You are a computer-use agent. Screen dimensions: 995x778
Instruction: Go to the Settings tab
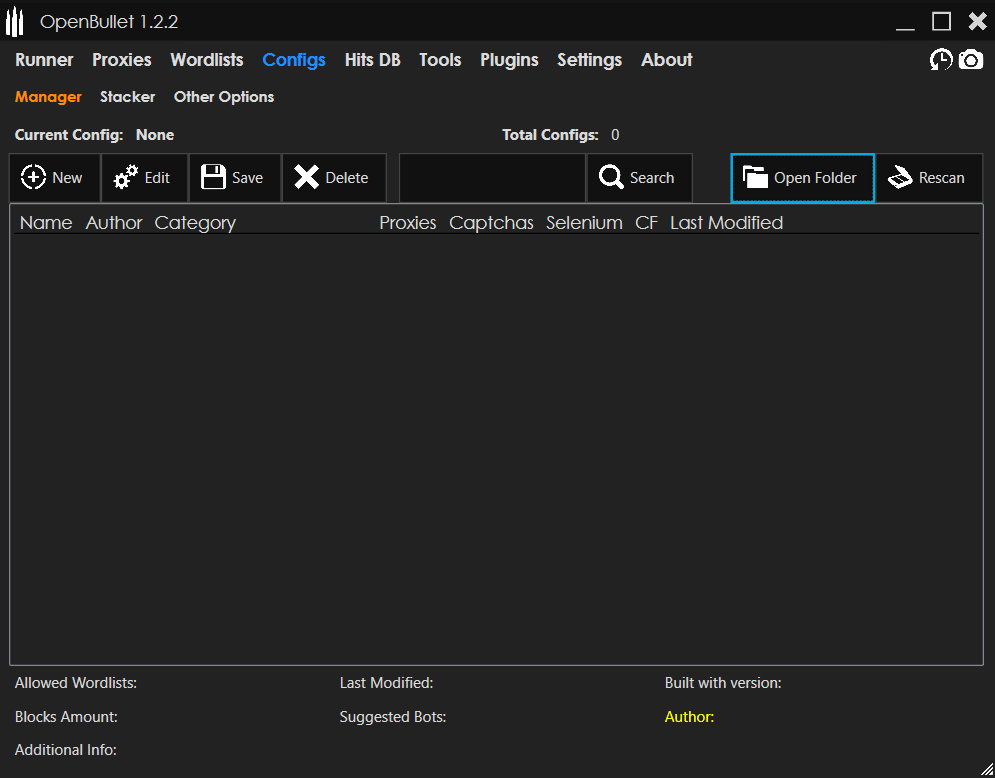tap(590, 60)
